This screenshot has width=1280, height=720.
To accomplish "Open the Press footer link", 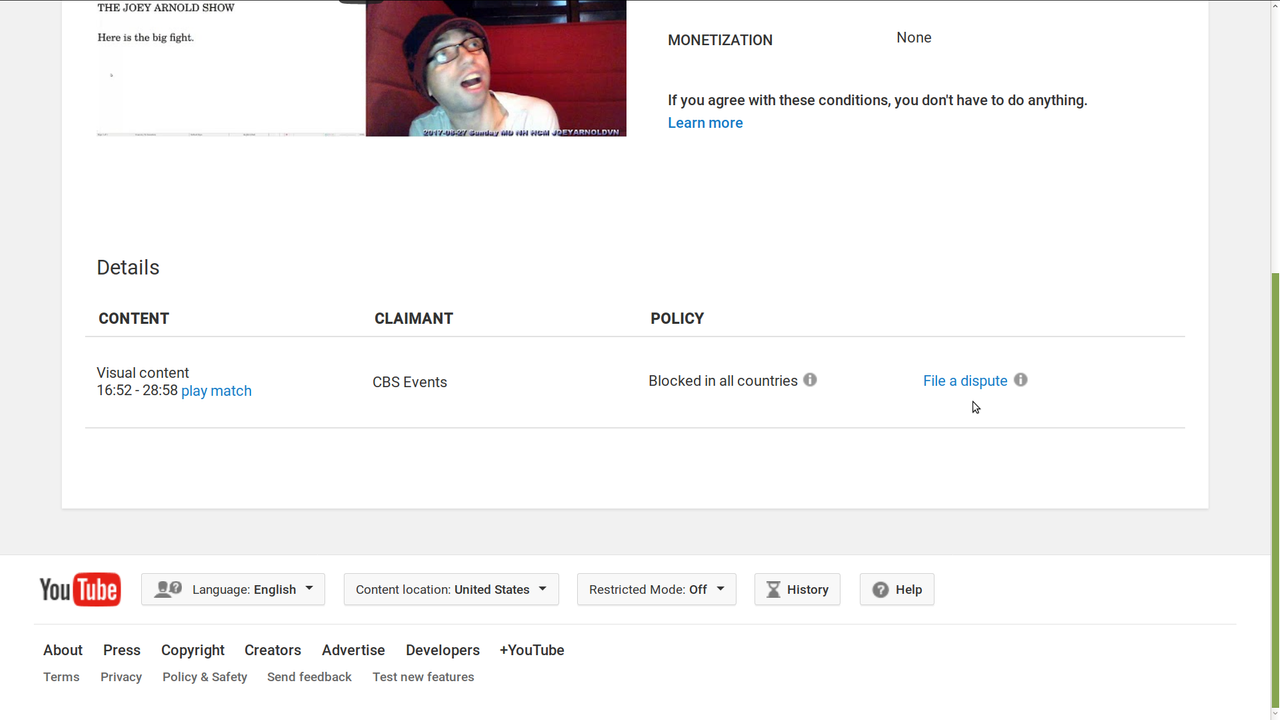I will pos(122,650).
